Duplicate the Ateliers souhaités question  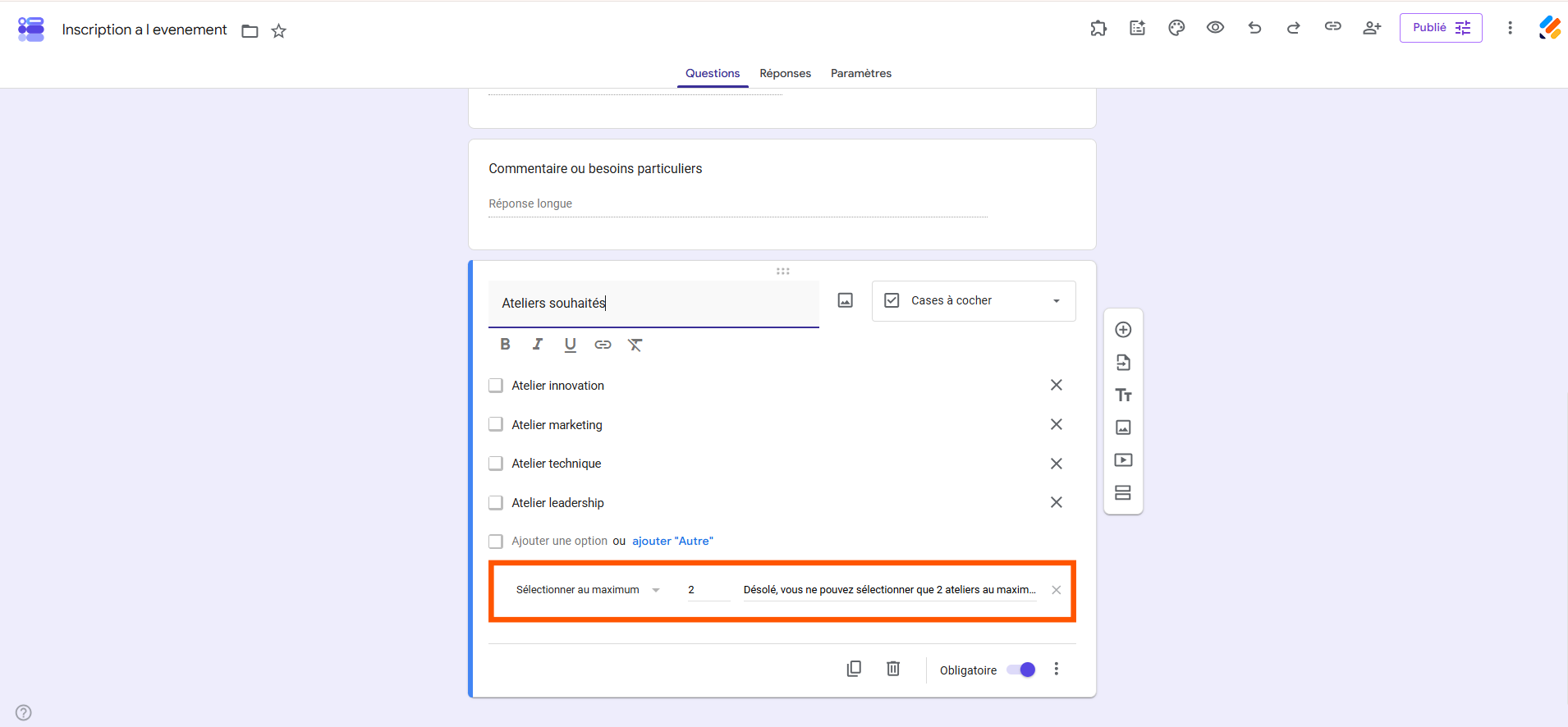855,669
